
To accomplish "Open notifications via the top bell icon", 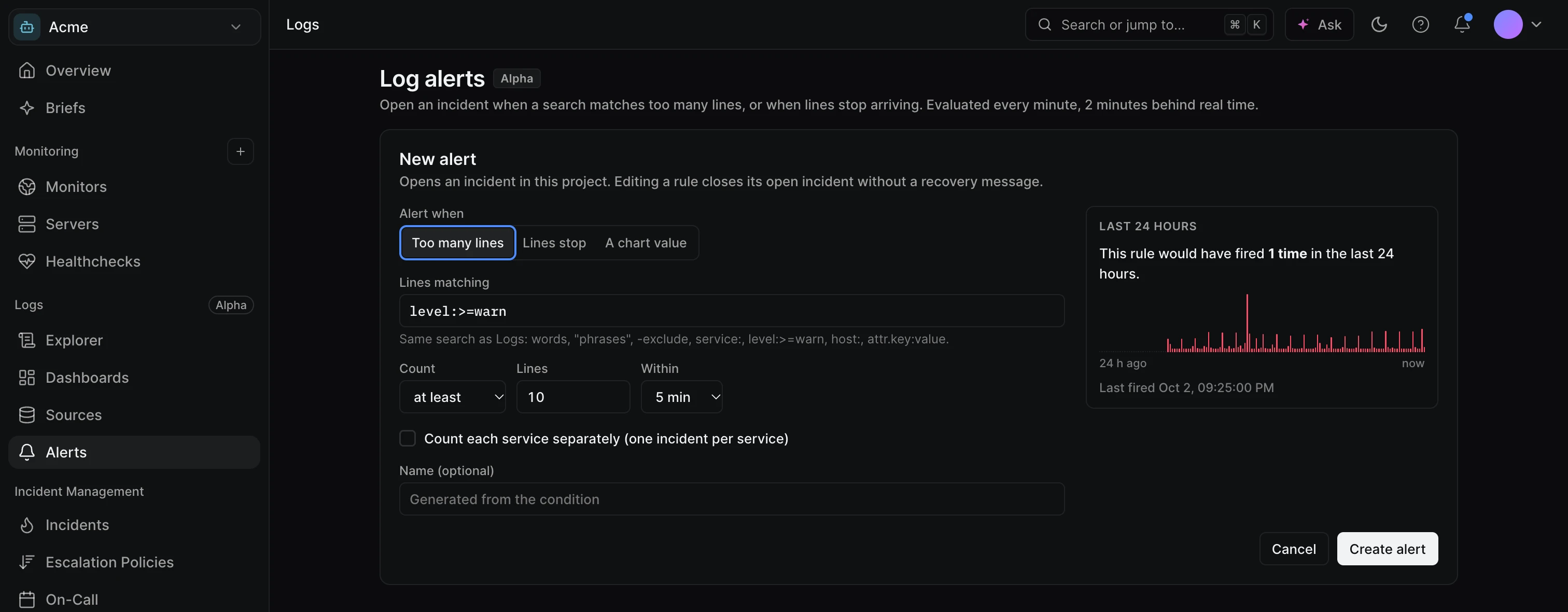I will pos(1462,24).
